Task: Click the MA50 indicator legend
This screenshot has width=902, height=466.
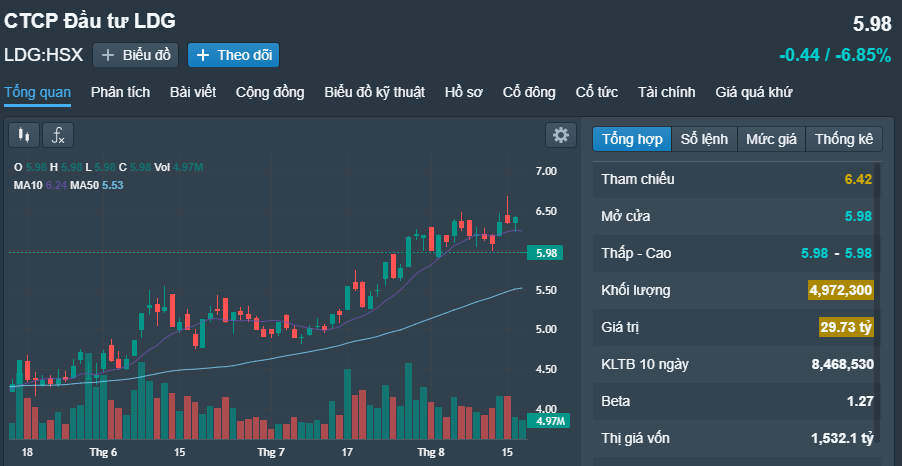Action: click(x=97, y=185)
